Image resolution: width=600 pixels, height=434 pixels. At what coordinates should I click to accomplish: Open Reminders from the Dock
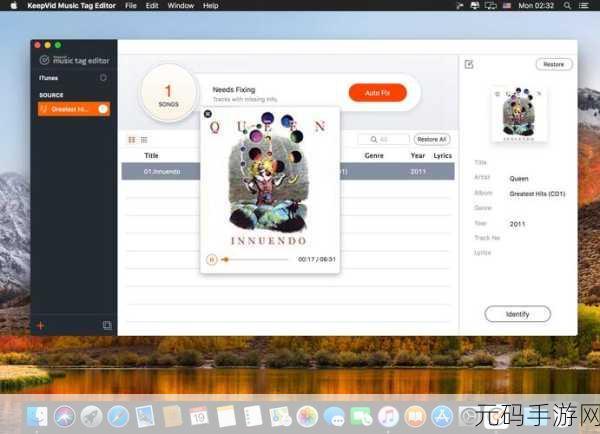click(253, 416)
